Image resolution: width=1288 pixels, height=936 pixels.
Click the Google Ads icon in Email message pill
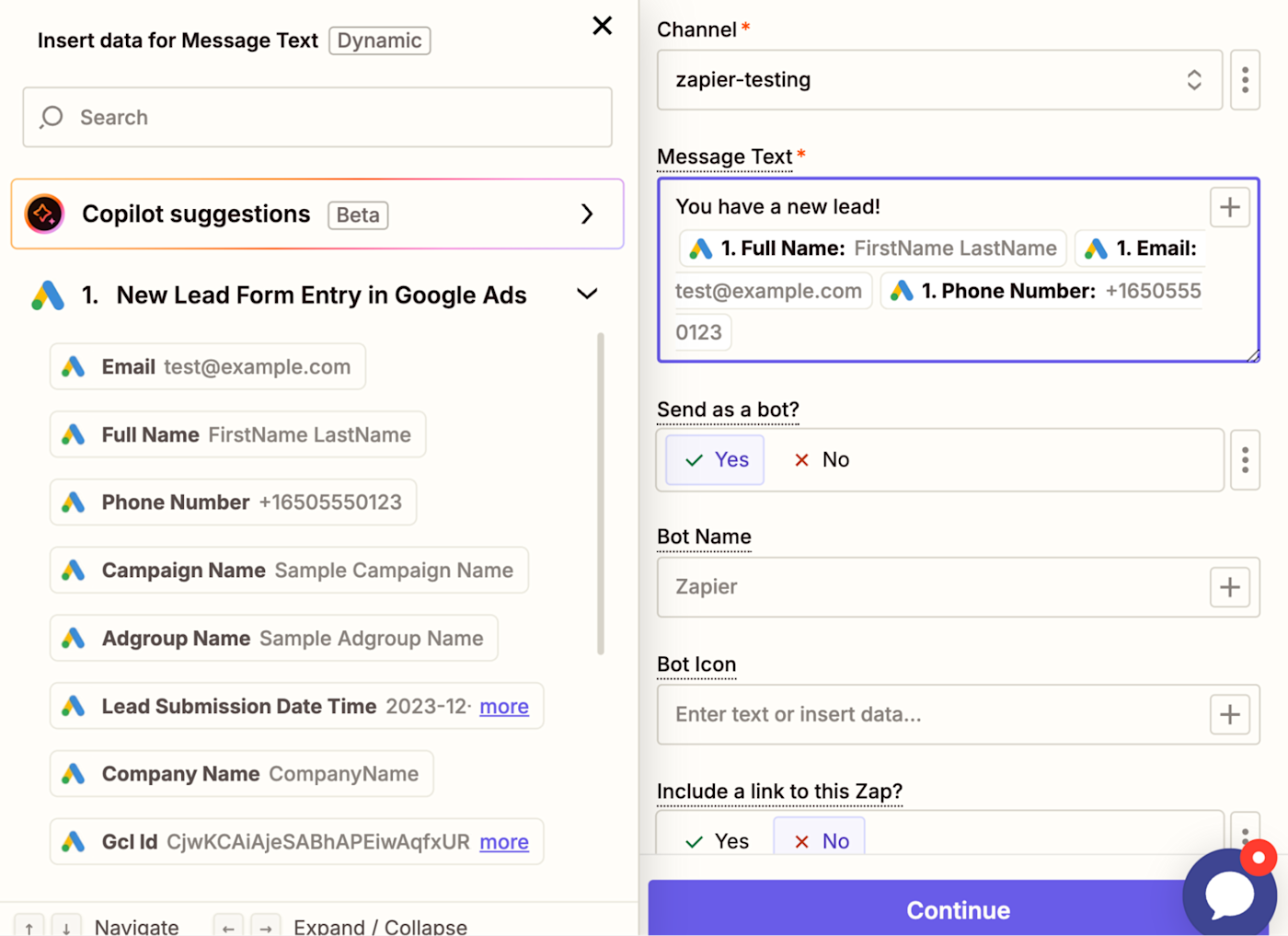click(x=1096, y=248)
